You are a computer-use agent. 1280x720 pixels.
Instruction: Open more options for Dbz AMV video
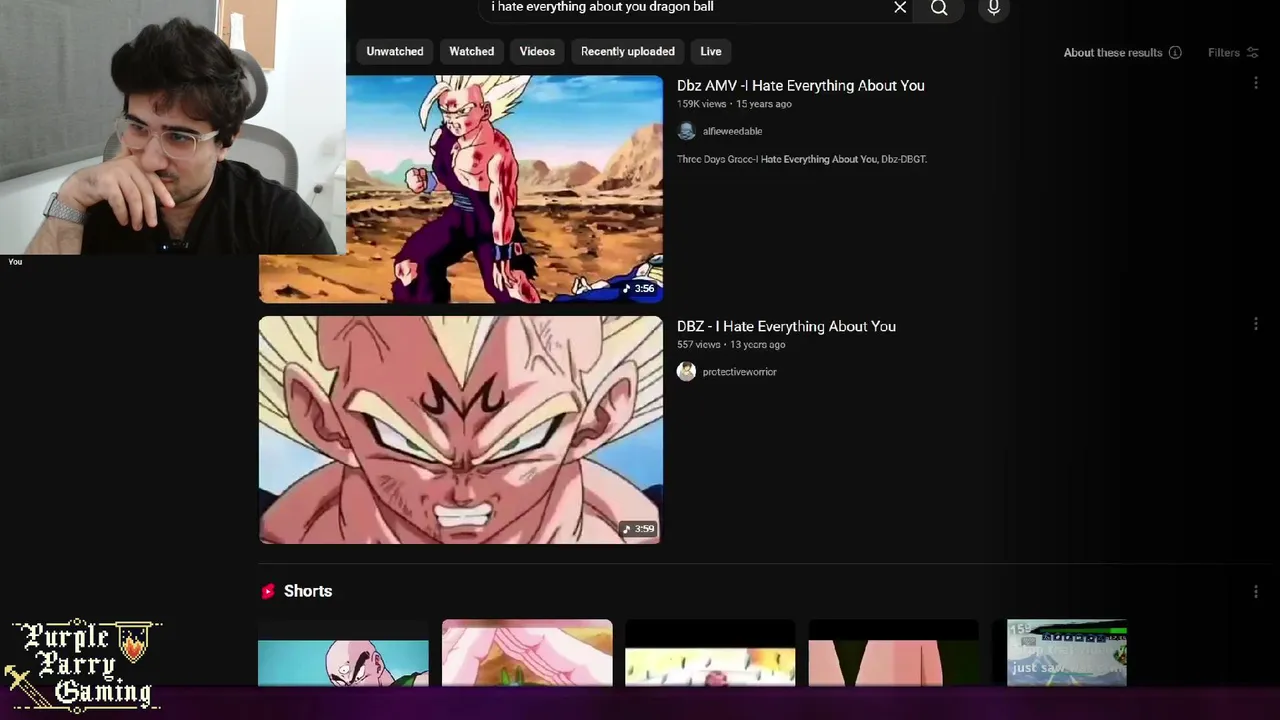1256,83
